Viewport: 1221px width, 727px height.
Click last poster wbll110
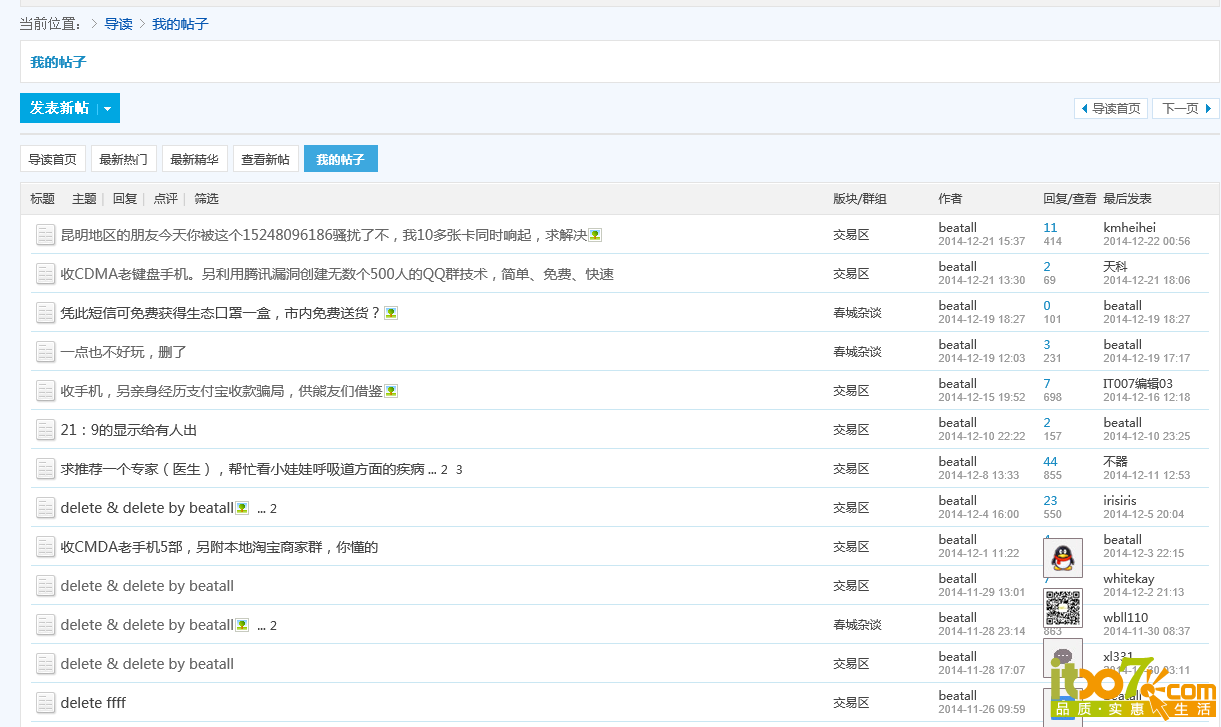(x=1126, y=618)
